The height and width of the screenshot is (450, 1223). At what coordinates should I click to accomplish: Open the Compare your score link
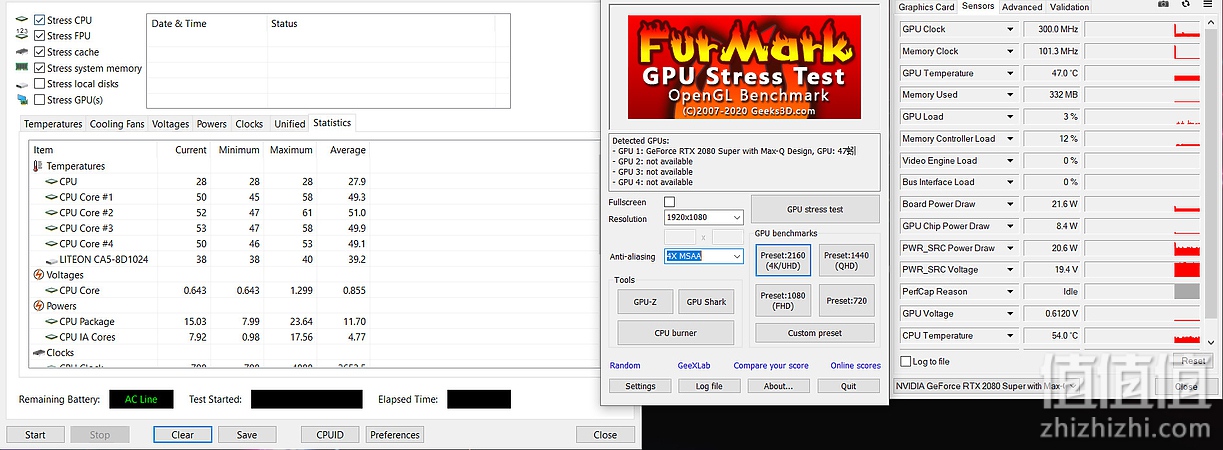pyautogui.click(x=771, y=366)
